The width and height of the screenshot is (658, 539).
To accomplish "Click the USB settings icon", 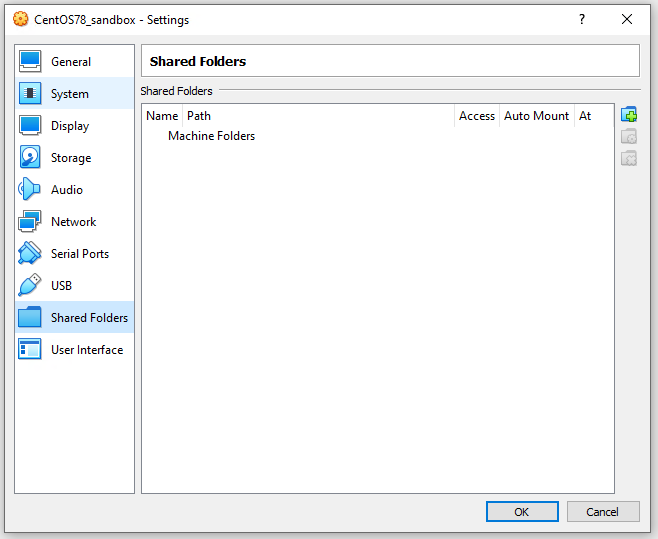I will pyautogui.click(x=30, y=286).
